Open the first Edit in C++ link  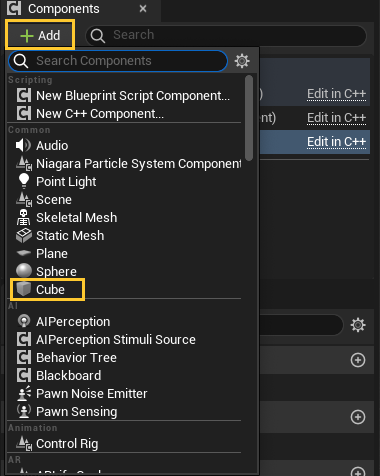tap(336, 94)
